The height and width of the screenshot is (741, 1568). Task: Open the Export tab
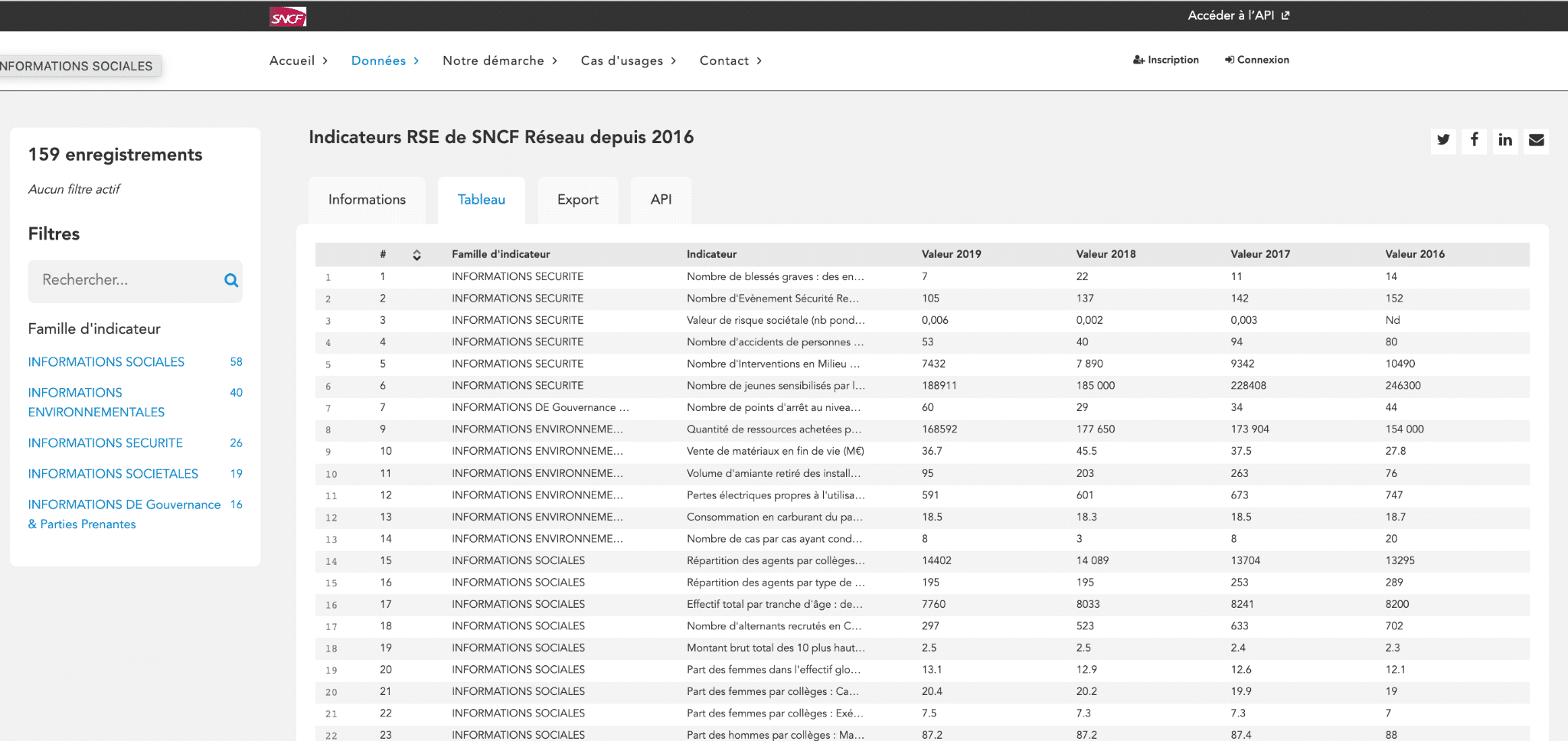click(577, 200)
